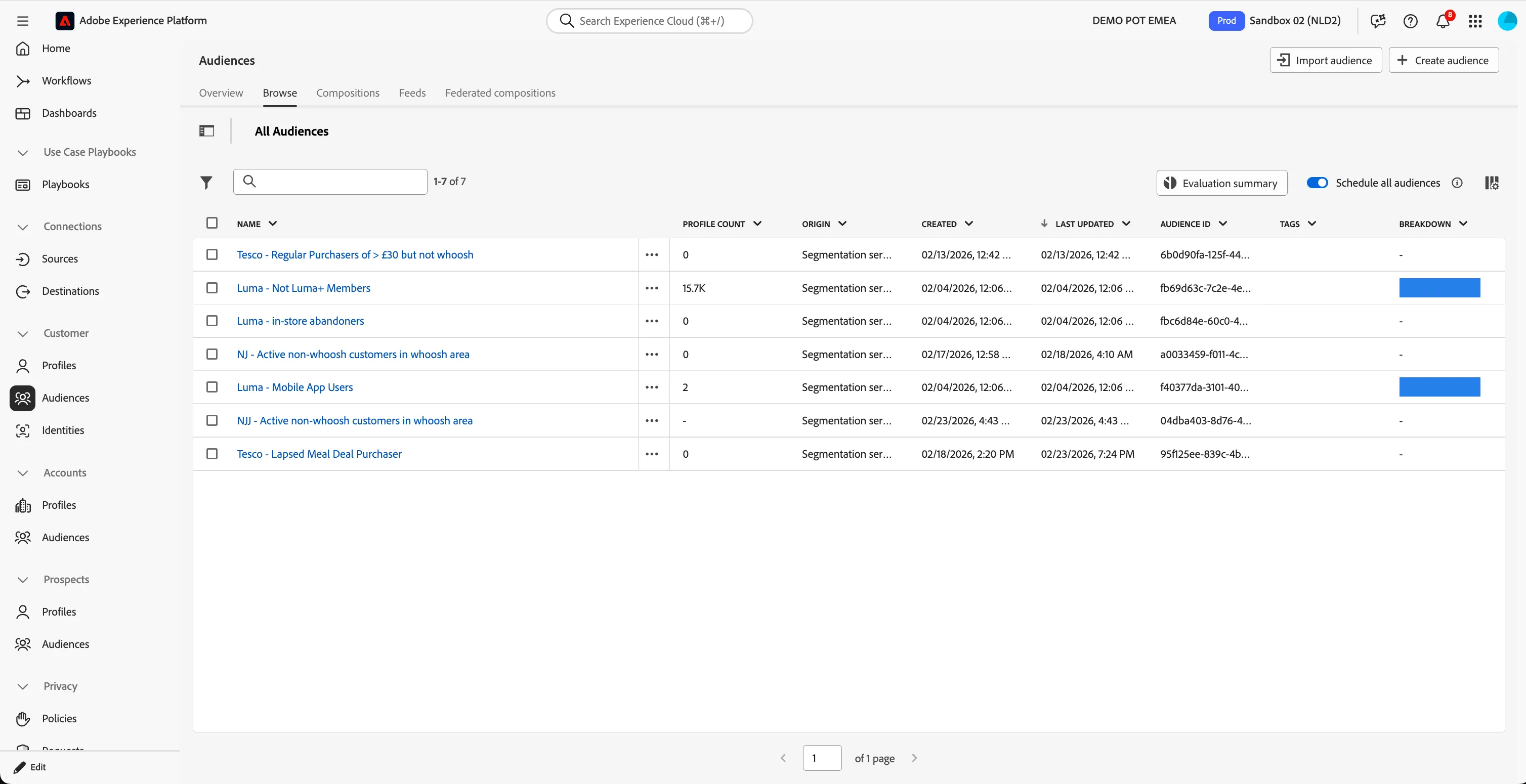The height and width of the screenshot is (784, 1526).
Task: Toggle the audience folder side panel icon
Action: coord(207,131)
